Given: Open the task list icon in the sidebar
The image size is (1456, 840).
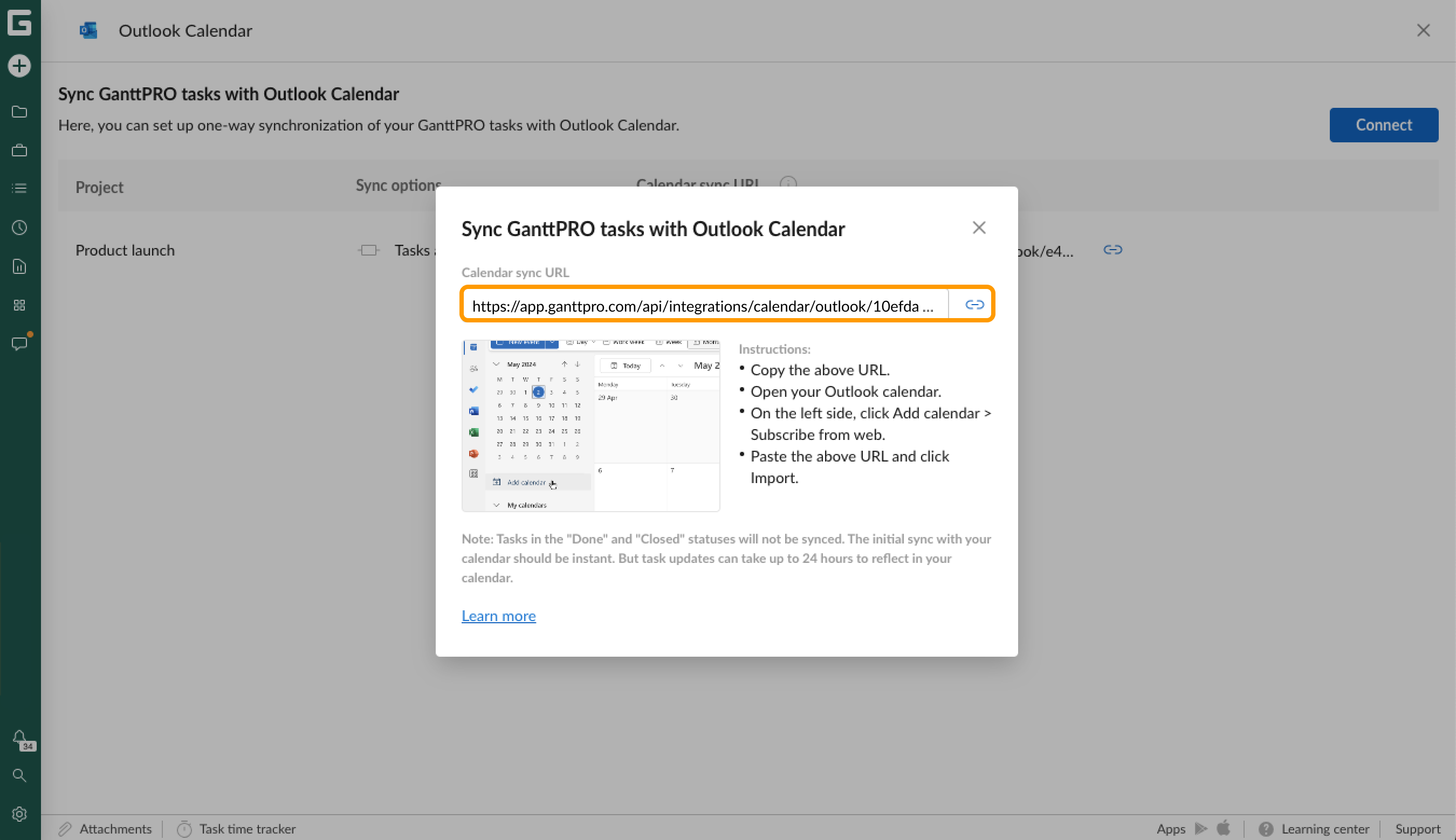Looking at the screenshot, I should click(19, 188).
